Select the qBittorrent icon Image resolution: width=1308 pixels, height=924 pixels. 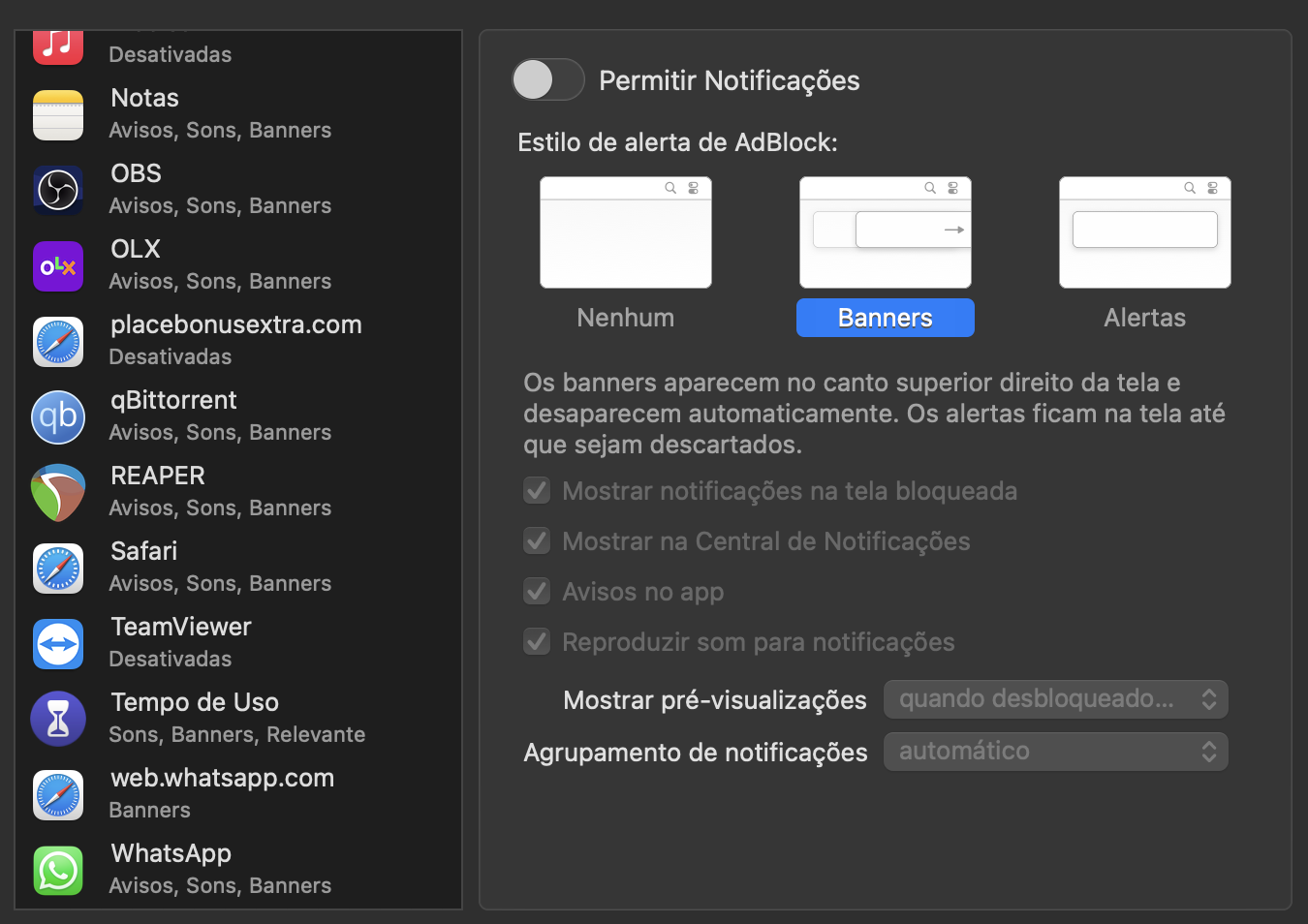(x=58, y=416)
